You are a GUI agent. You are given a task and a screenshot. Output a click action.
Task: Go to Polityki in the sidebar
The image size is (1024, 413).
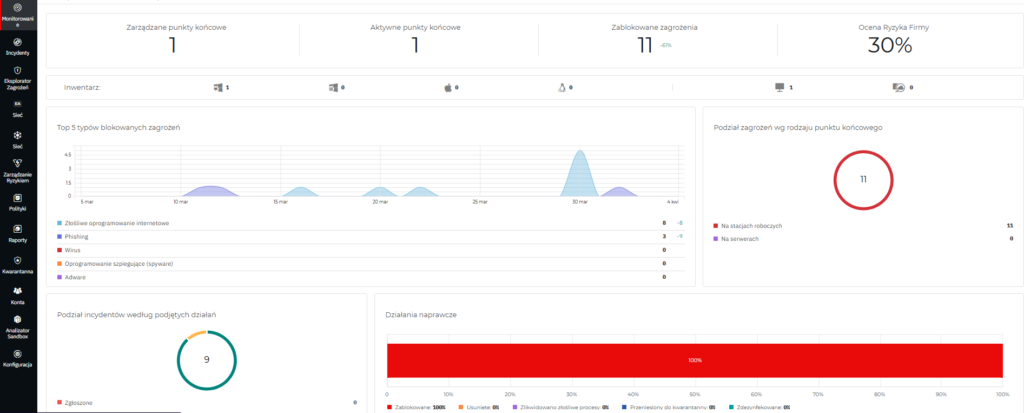[17, 201]
